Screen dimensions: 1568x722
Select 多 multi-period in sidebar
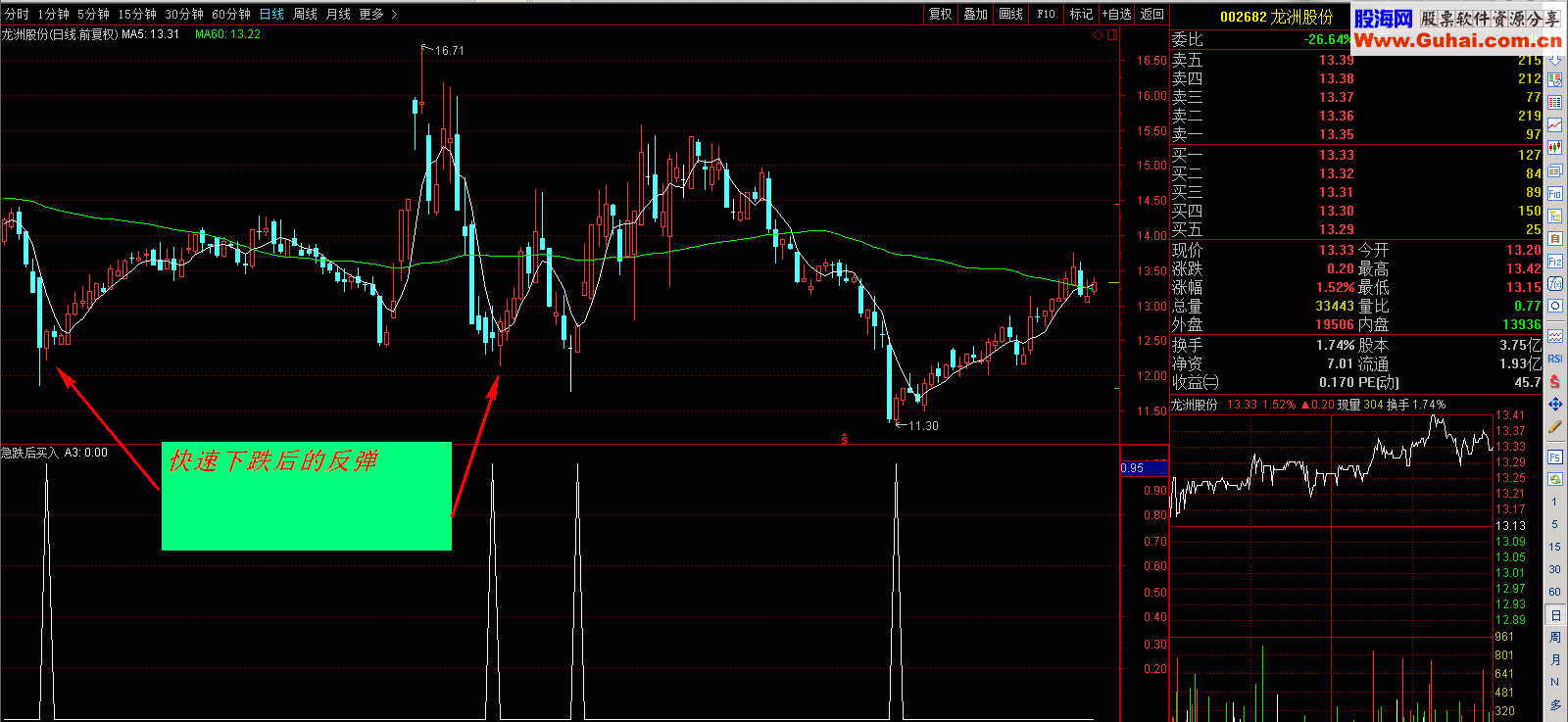pos(1555,704)
